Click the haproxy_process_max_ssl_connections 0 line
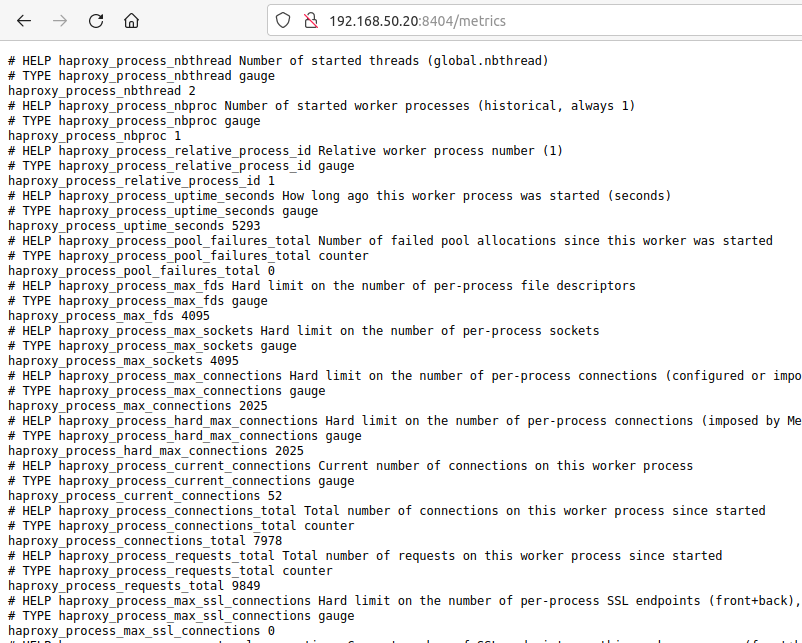 click(x=141, y=631)
